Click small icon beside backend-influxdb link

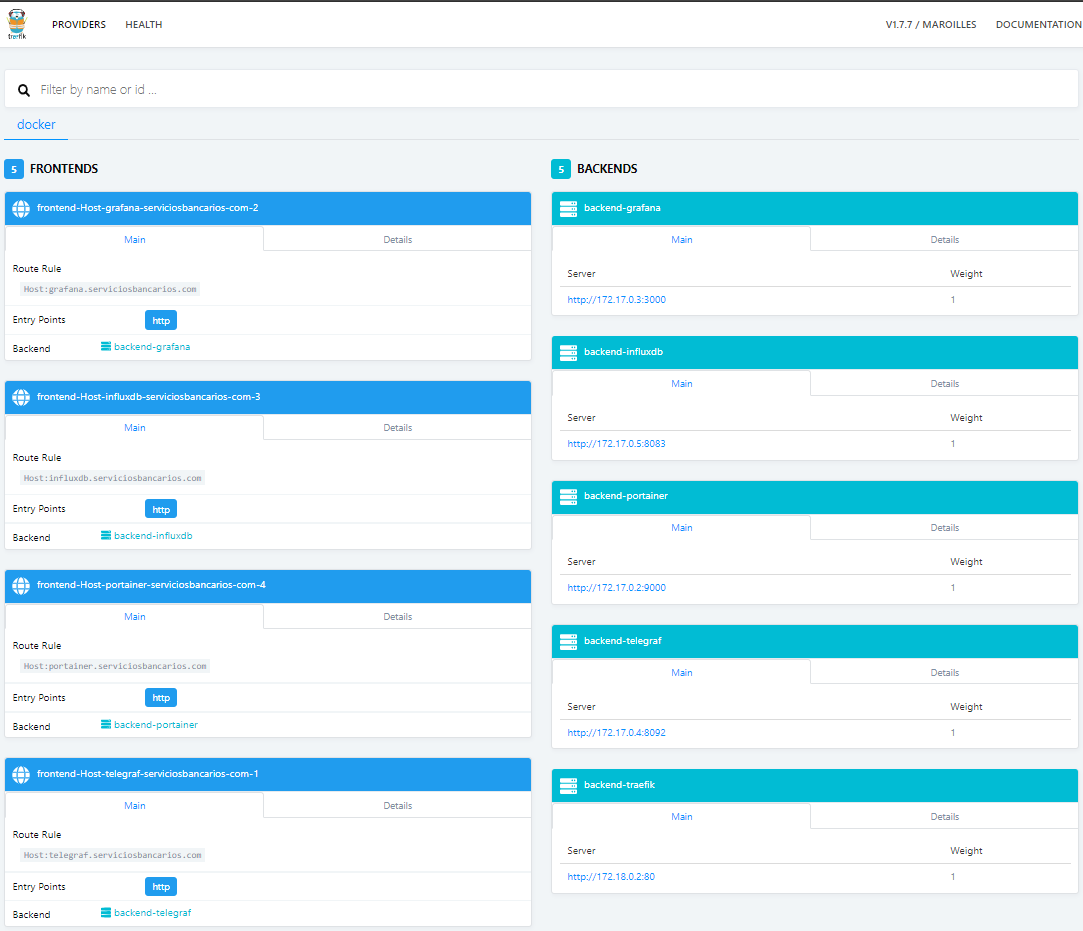coord(106,535)
